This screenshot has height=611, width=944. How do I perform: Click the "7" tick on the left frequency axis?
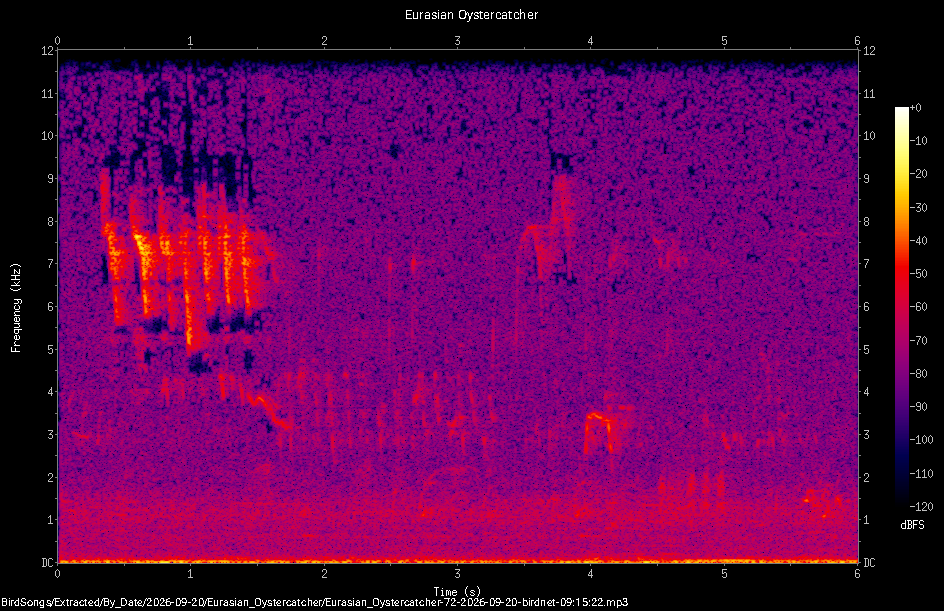[50, 264]
